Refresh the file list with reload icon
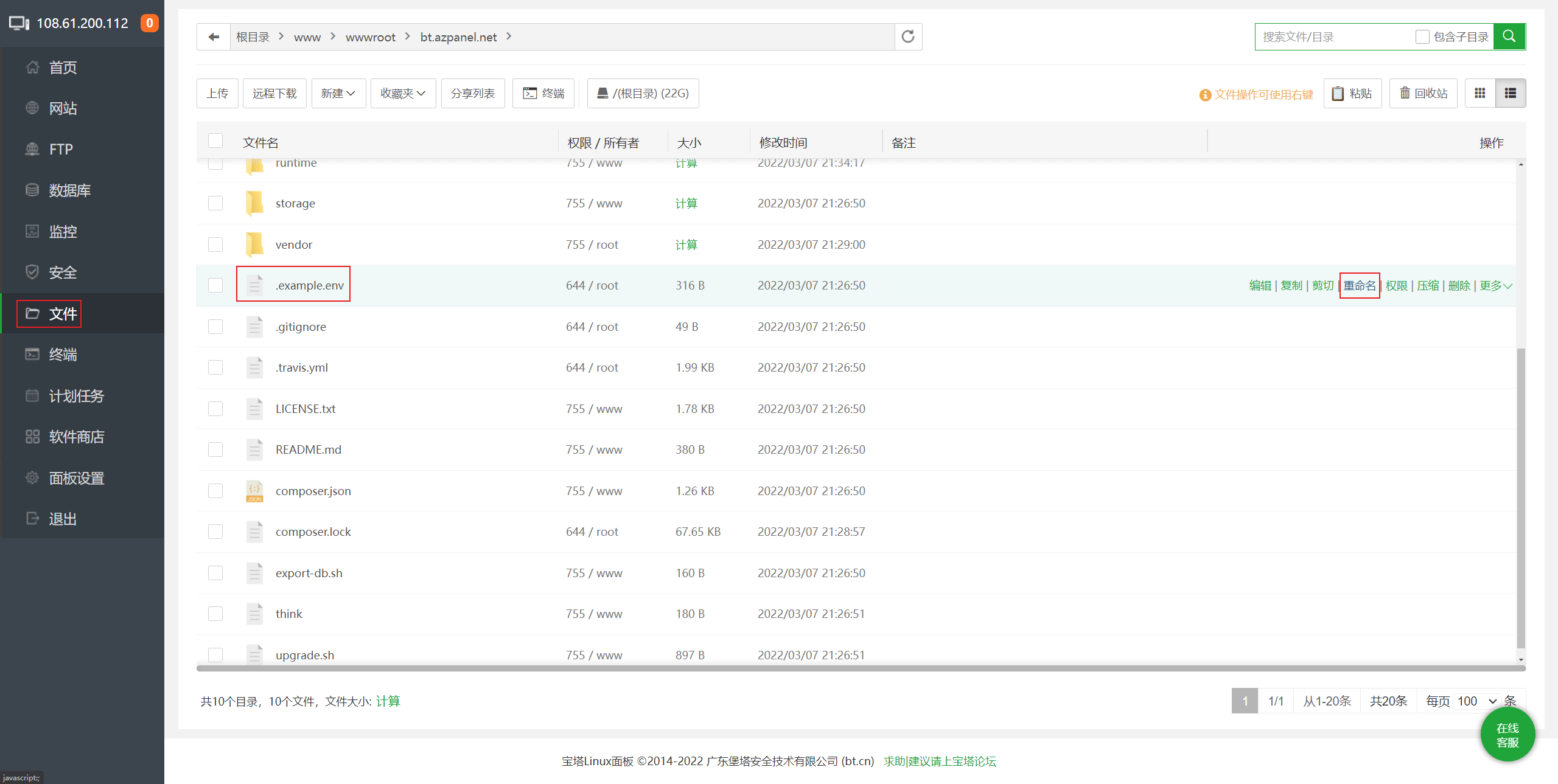1558x784 pixels. 908,37
